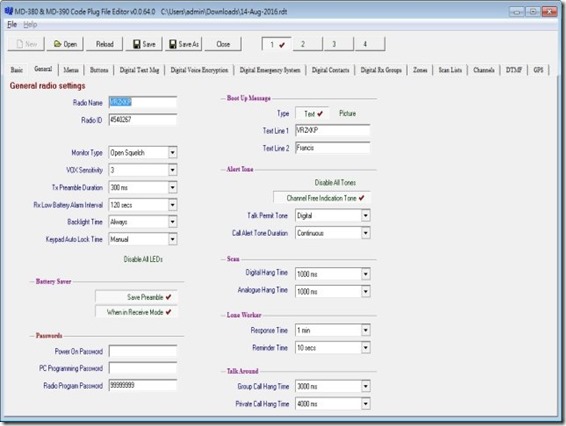
Task: Open Digital Voice Encryption tab
Action: [199, 70]
